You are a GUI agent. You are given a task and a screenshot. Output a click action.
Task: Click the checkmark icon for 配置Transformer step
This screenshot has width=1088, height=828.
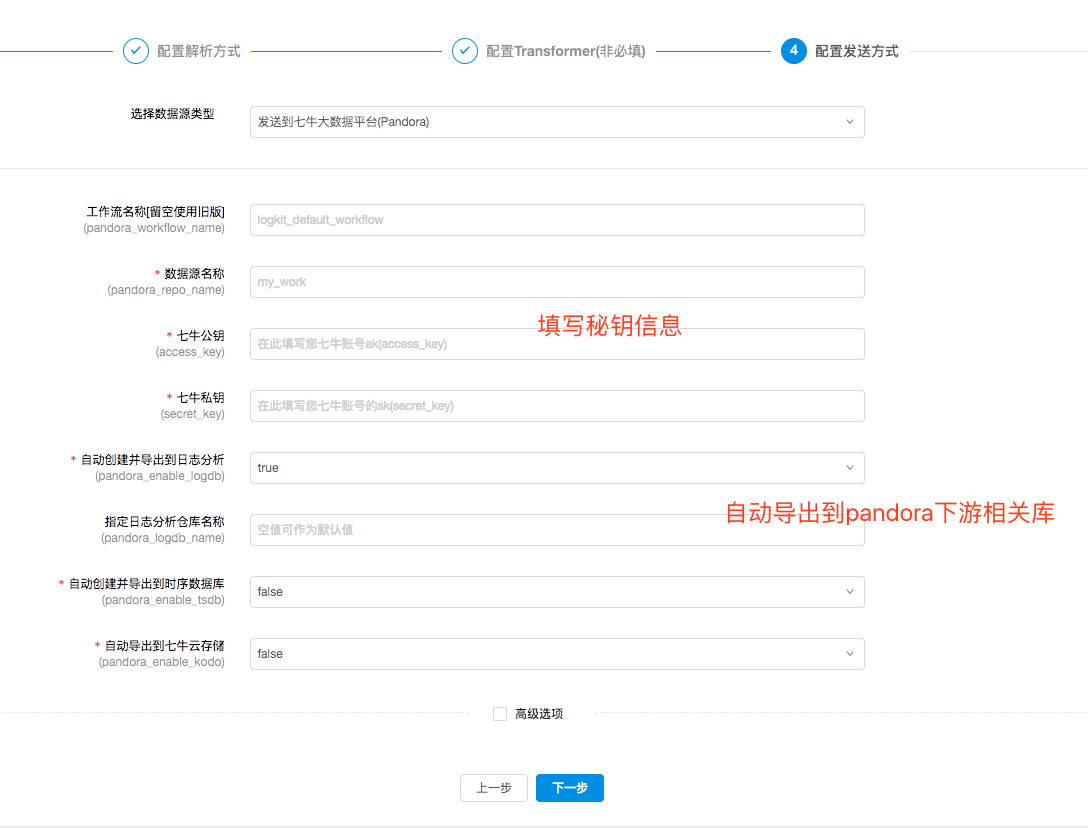coord(464,51)
